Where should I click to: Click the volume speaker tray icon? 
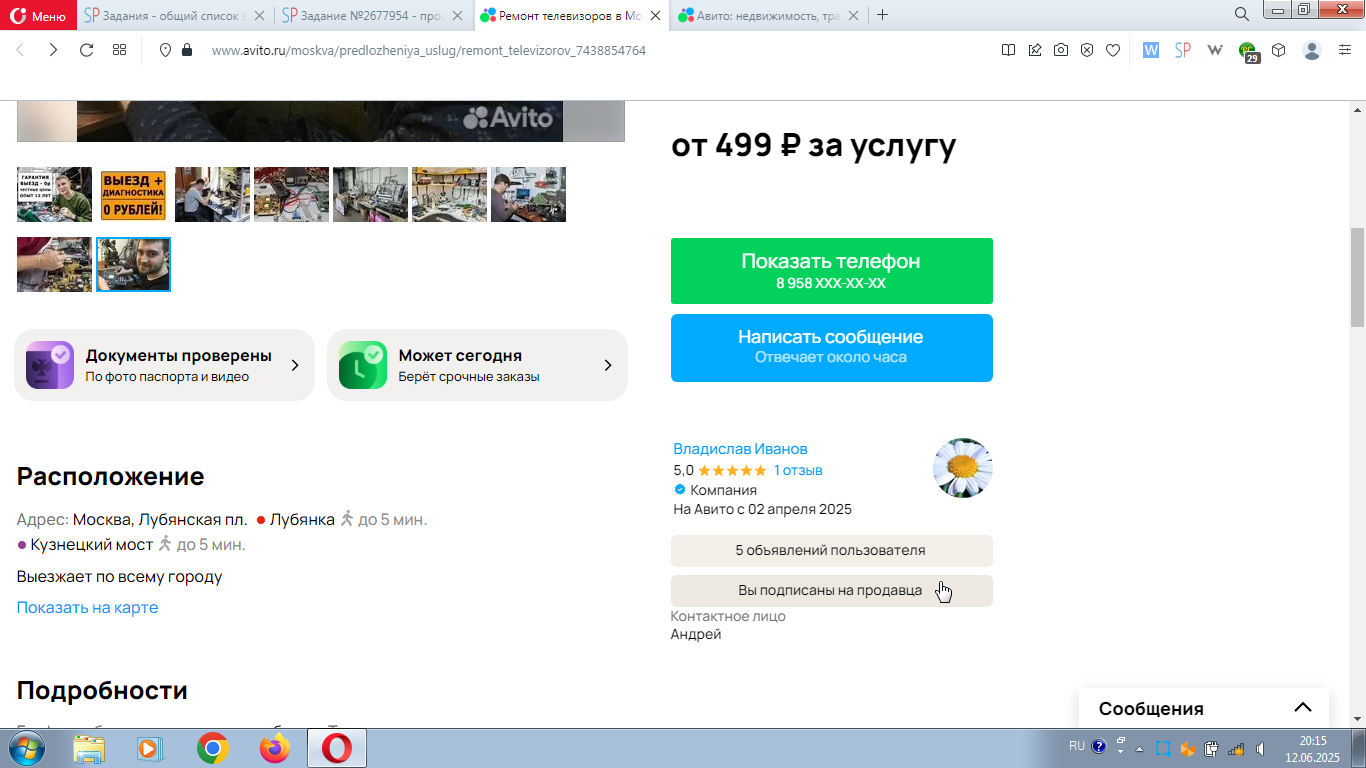tap(1261, 748)
